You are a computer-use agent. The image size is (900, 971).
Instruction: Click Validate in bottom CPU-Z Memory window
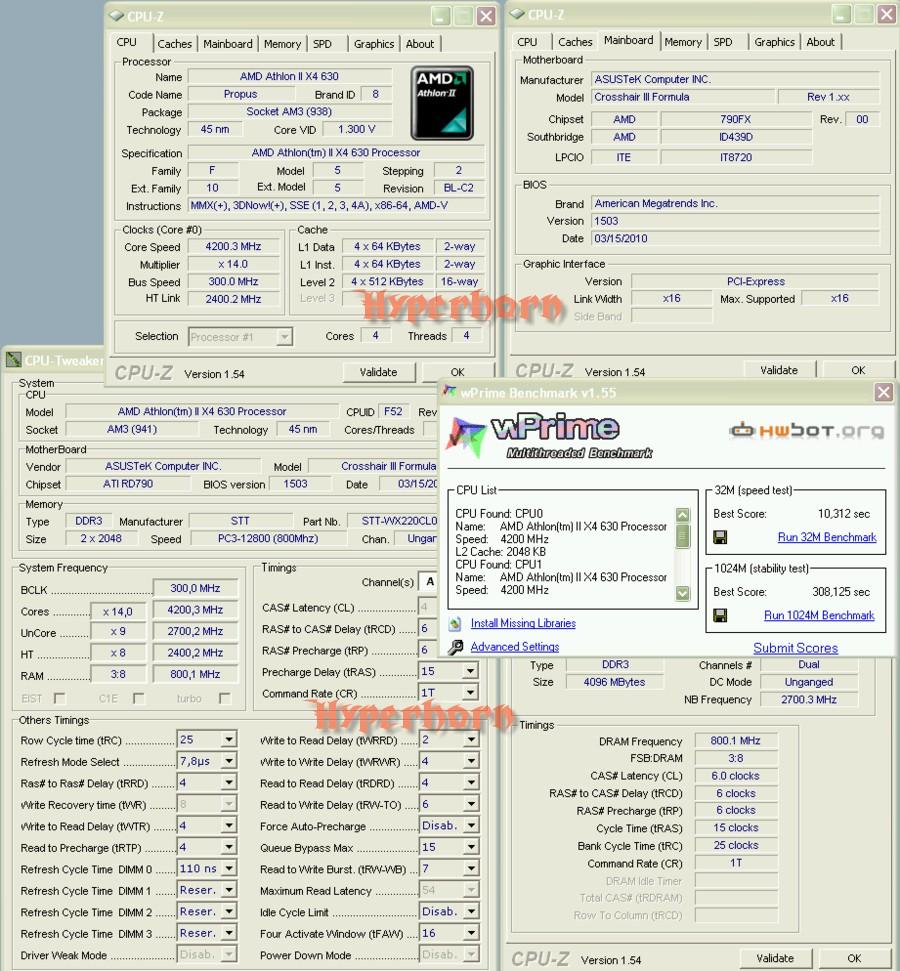pyautogui.click(x=775, y=958)
